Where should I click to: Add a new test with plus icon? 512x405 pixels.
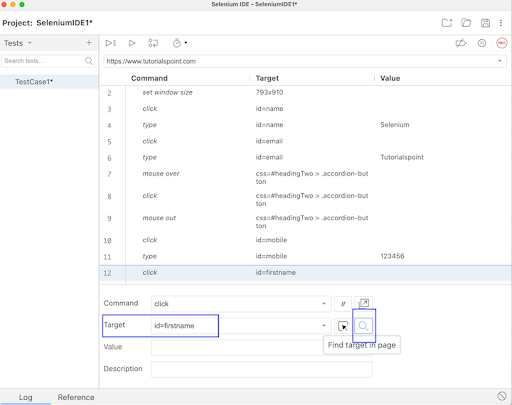click(x=89, y=43)
